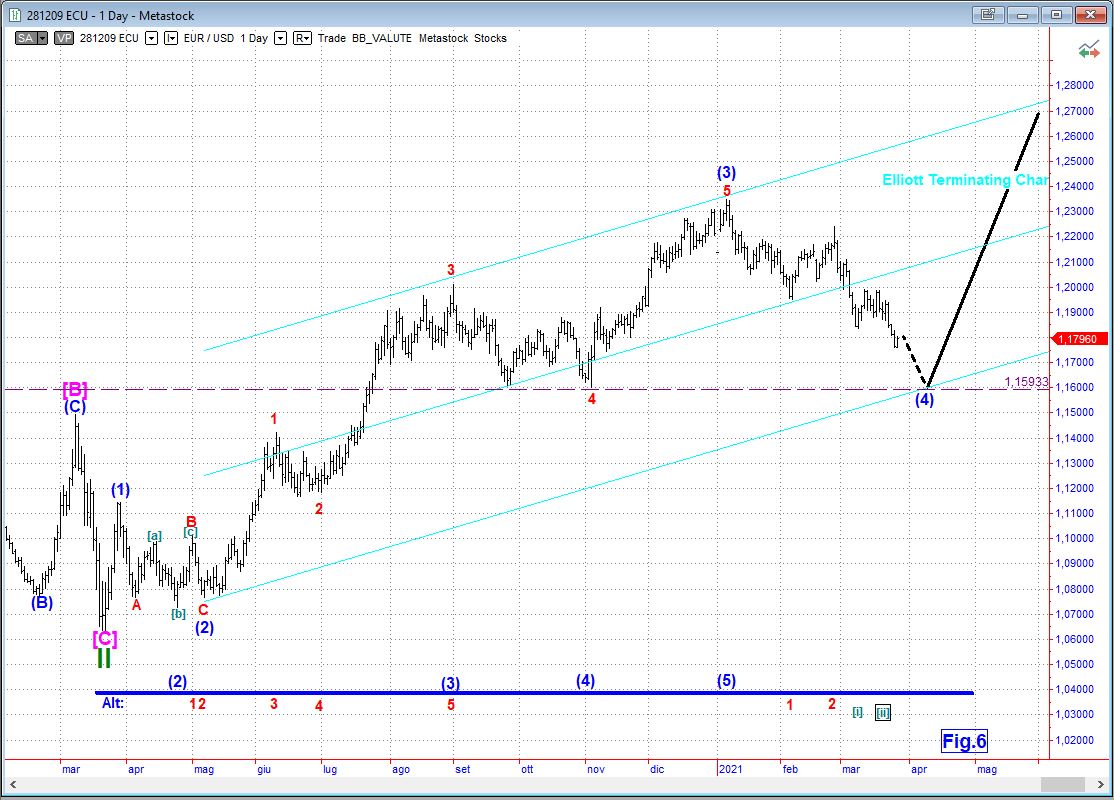This screenshot has width=1114, height=800.
Task: Pop out the chart window
Action: 988,14
